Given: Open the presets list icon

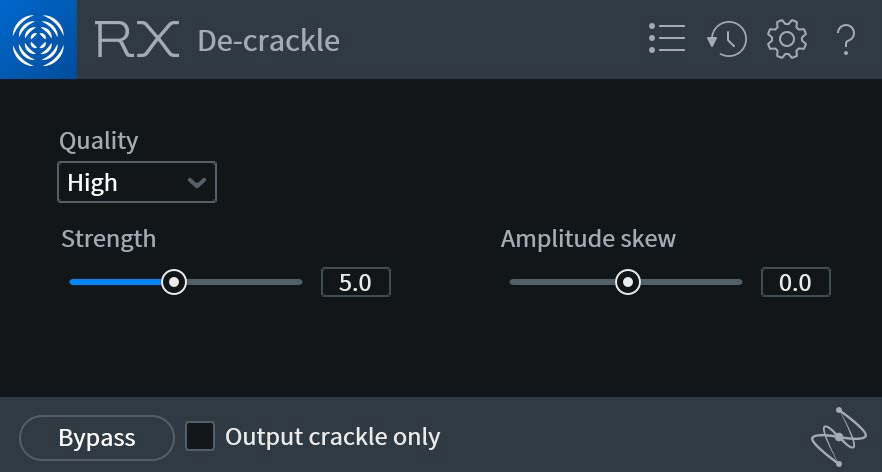Looking at the screenshot, I should coord(667,39).
